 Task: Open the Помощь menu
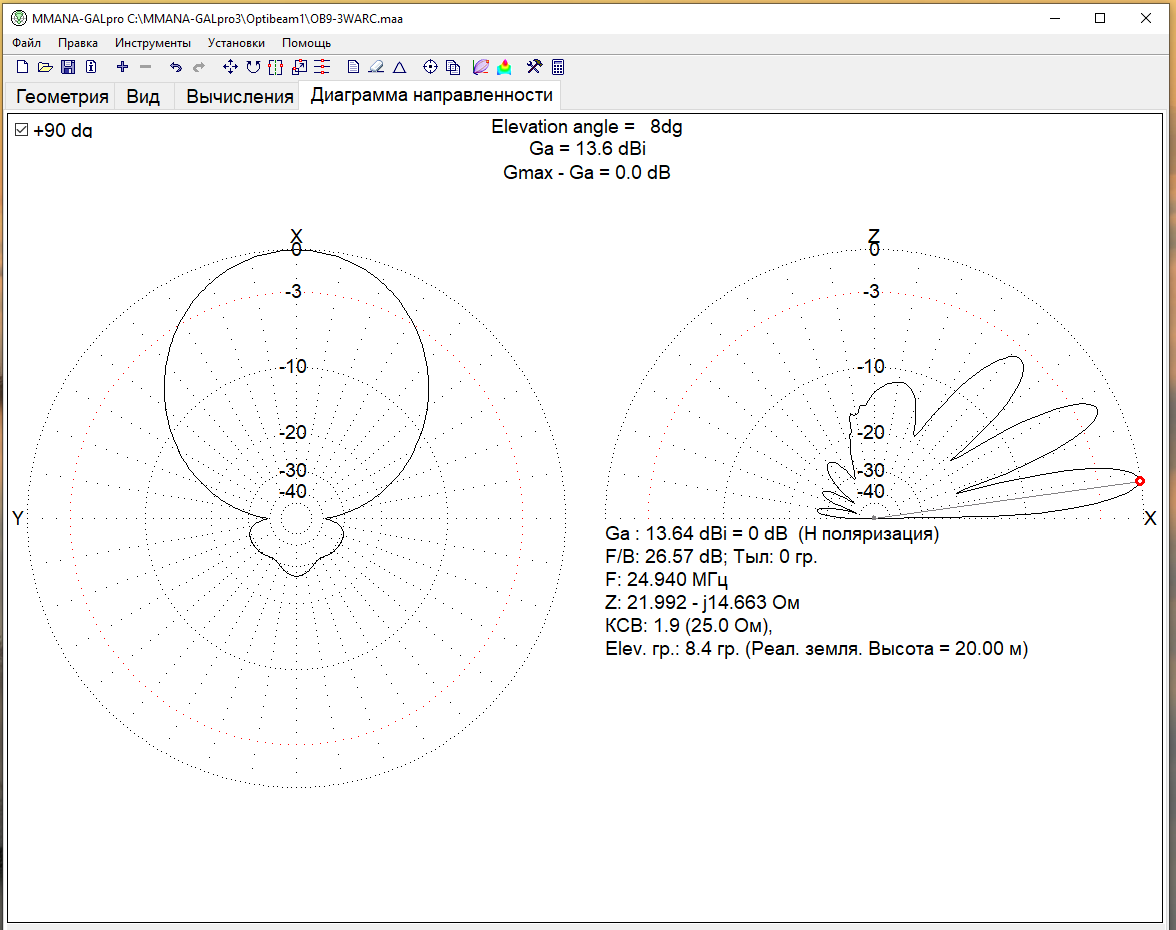coord(306,43)
